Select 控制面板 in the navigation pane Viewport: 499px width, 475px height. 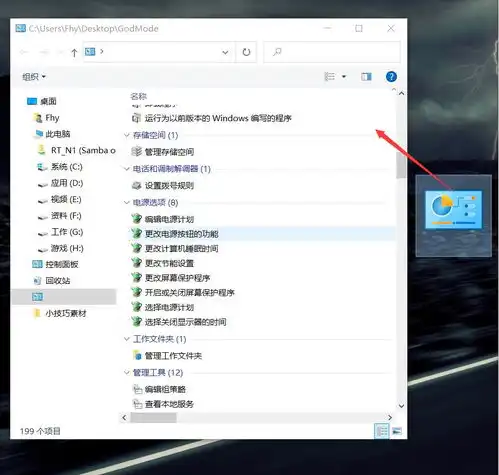point(55,264)
